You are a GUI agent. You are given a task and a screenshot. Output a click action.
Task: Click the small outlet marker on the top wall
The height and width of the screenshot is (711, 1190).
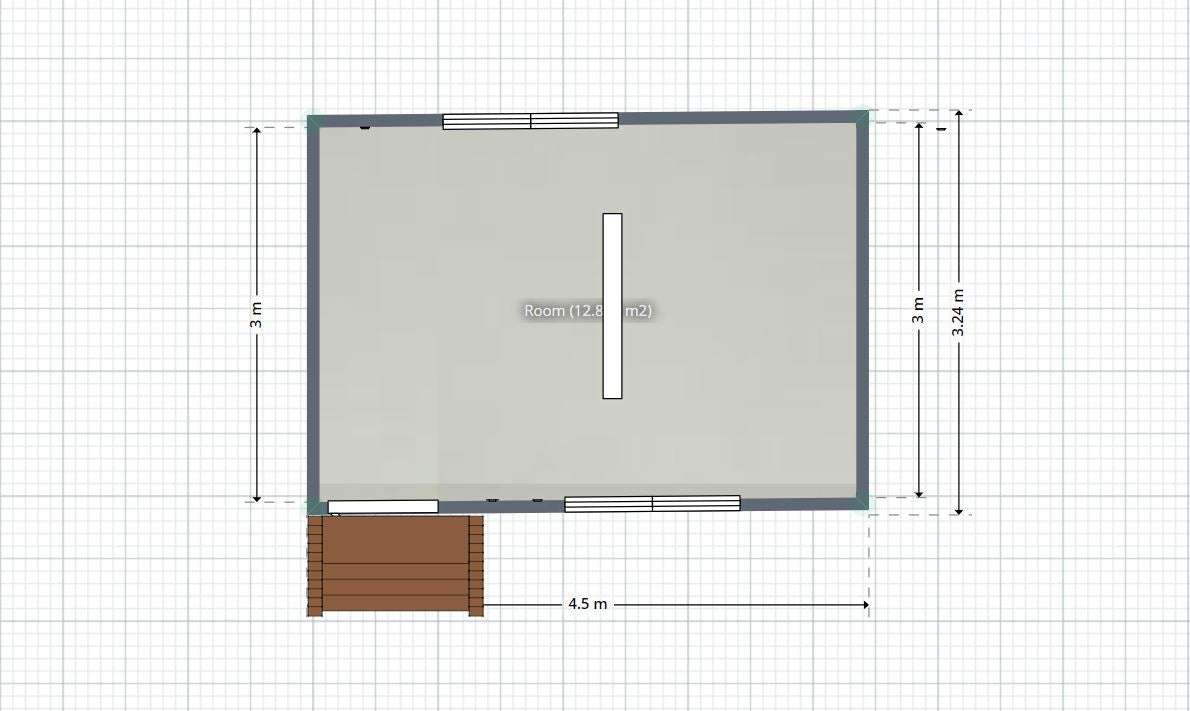(363, 128)
